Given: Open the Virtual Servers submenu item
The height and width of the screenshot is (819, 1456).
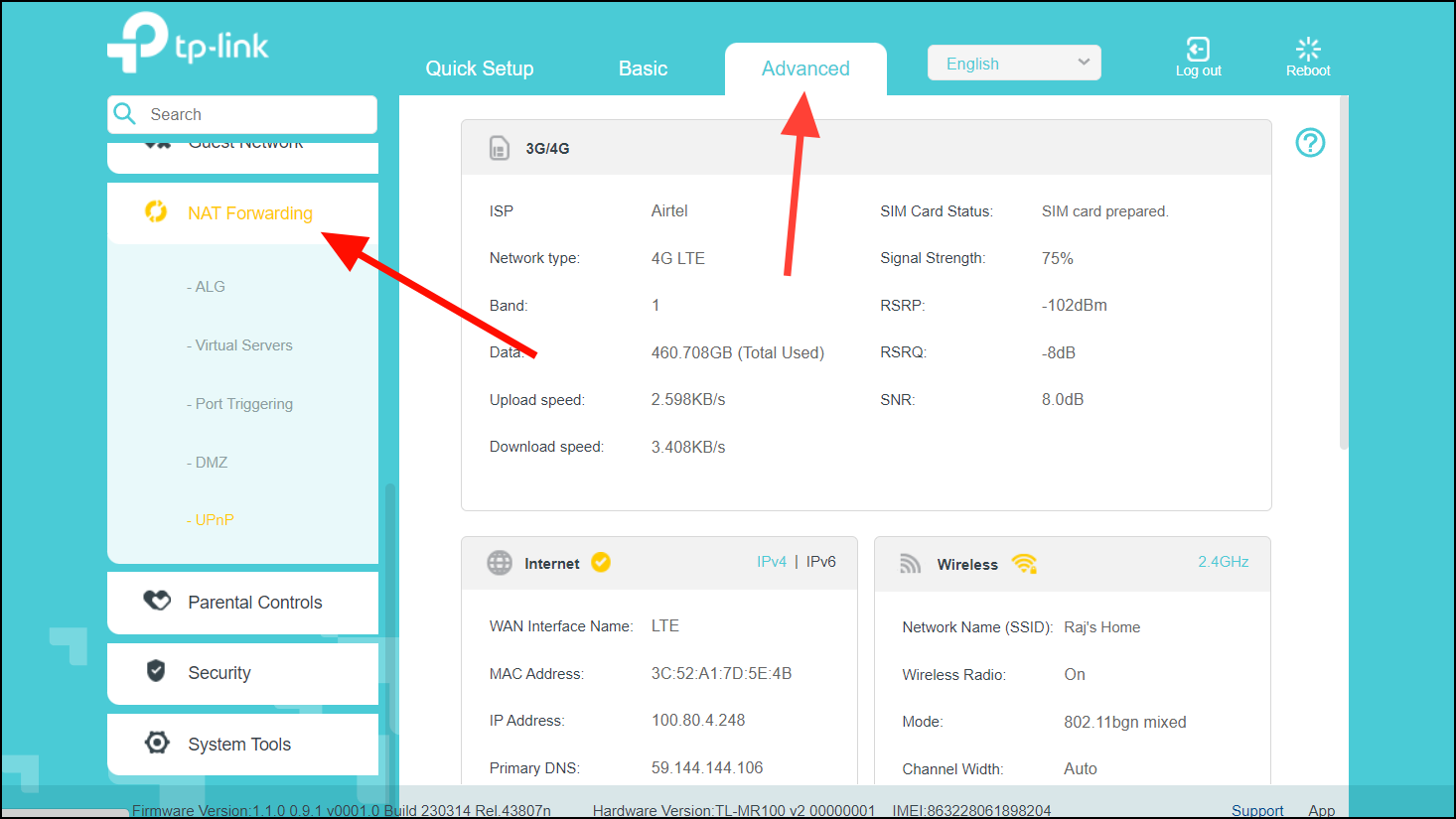Looking at the screenshot, I should point(239,345).
